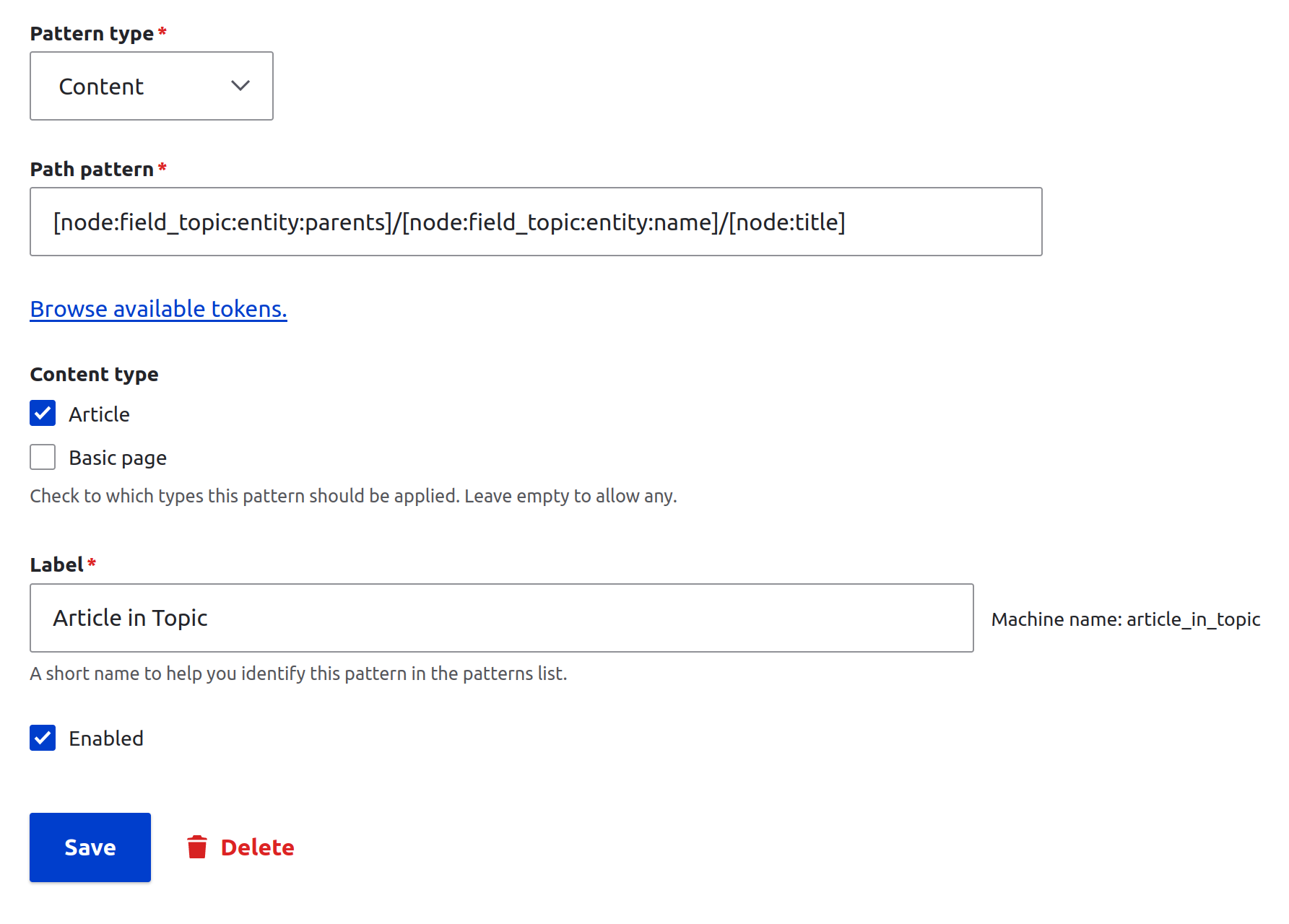The height and width of the screenshot is (924, 1289).
Task: Click the "A short name to help you identify" hint
Action: point(298,674)
